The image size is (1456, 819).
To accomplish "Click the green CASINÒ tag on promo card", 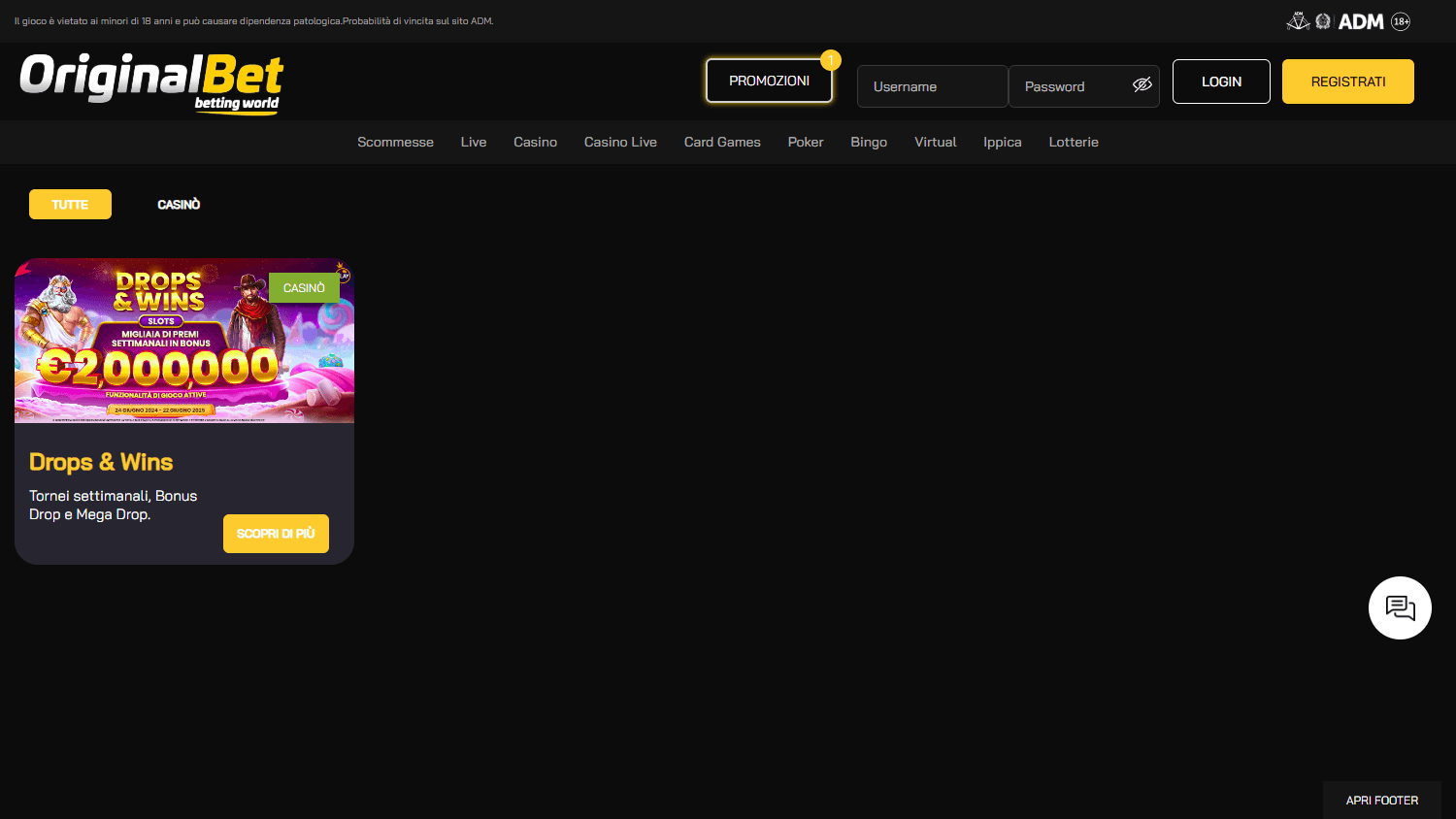I will pos(304,287).
